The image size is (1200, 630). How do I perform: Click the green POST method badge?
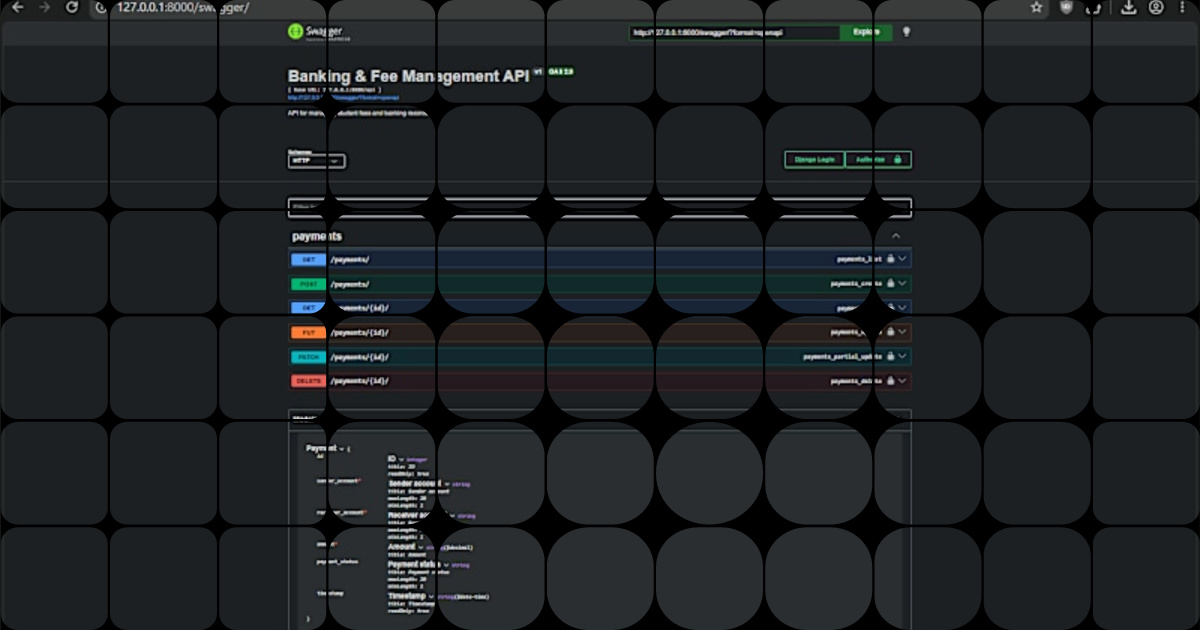pyautogui.click(x=308, y=284)
